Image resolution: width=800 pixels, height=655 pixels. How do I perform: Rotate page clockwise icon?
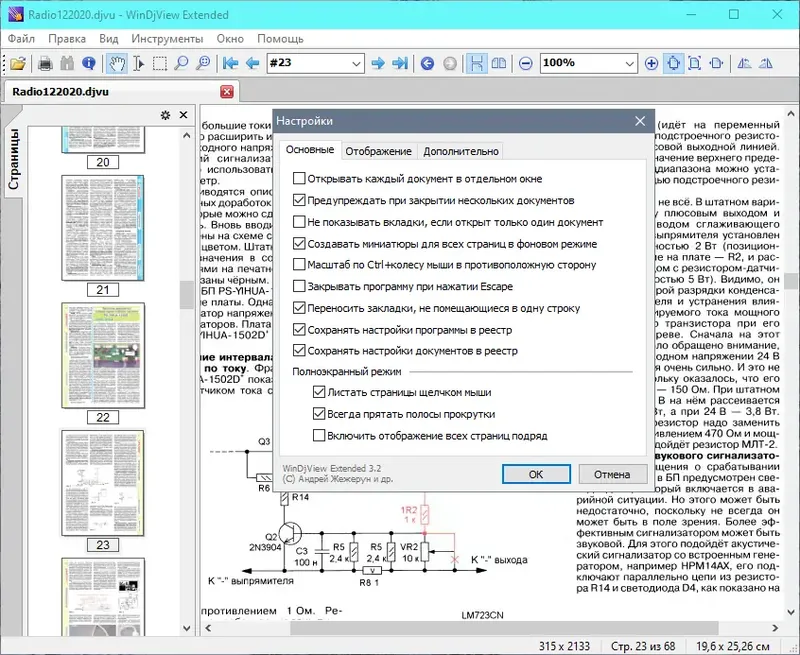tap(765, 63)
